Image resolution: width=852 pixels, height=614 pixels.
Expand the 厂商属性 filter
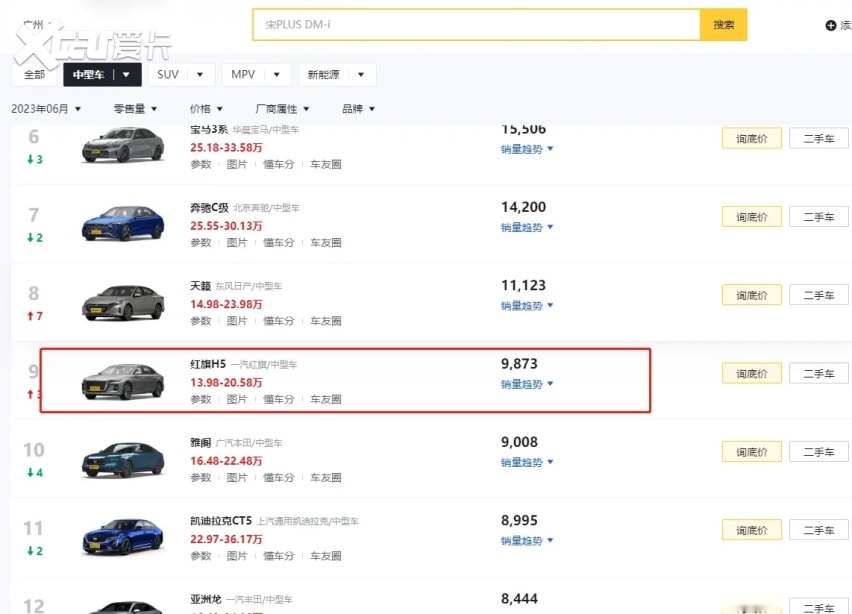[282, 109]
